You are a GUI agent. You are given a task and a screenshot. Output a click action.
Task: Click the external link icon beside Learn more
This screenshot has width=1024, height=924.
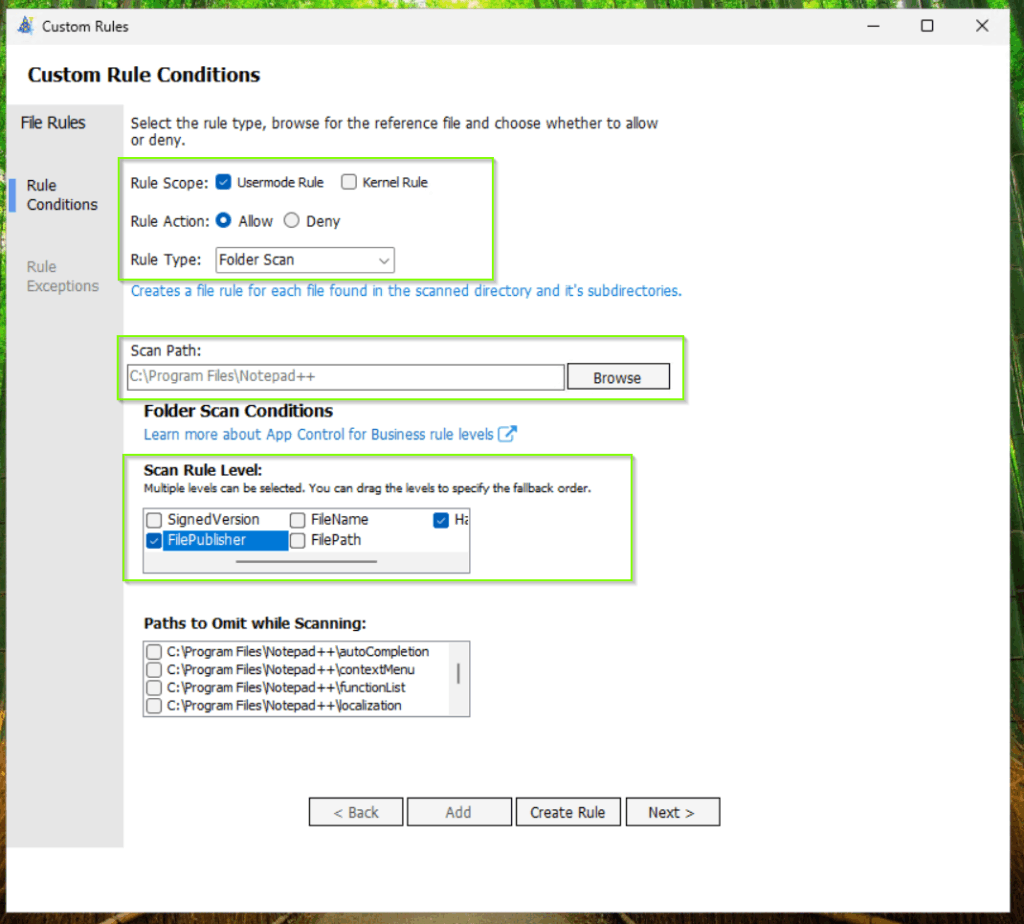pos(508,434)
